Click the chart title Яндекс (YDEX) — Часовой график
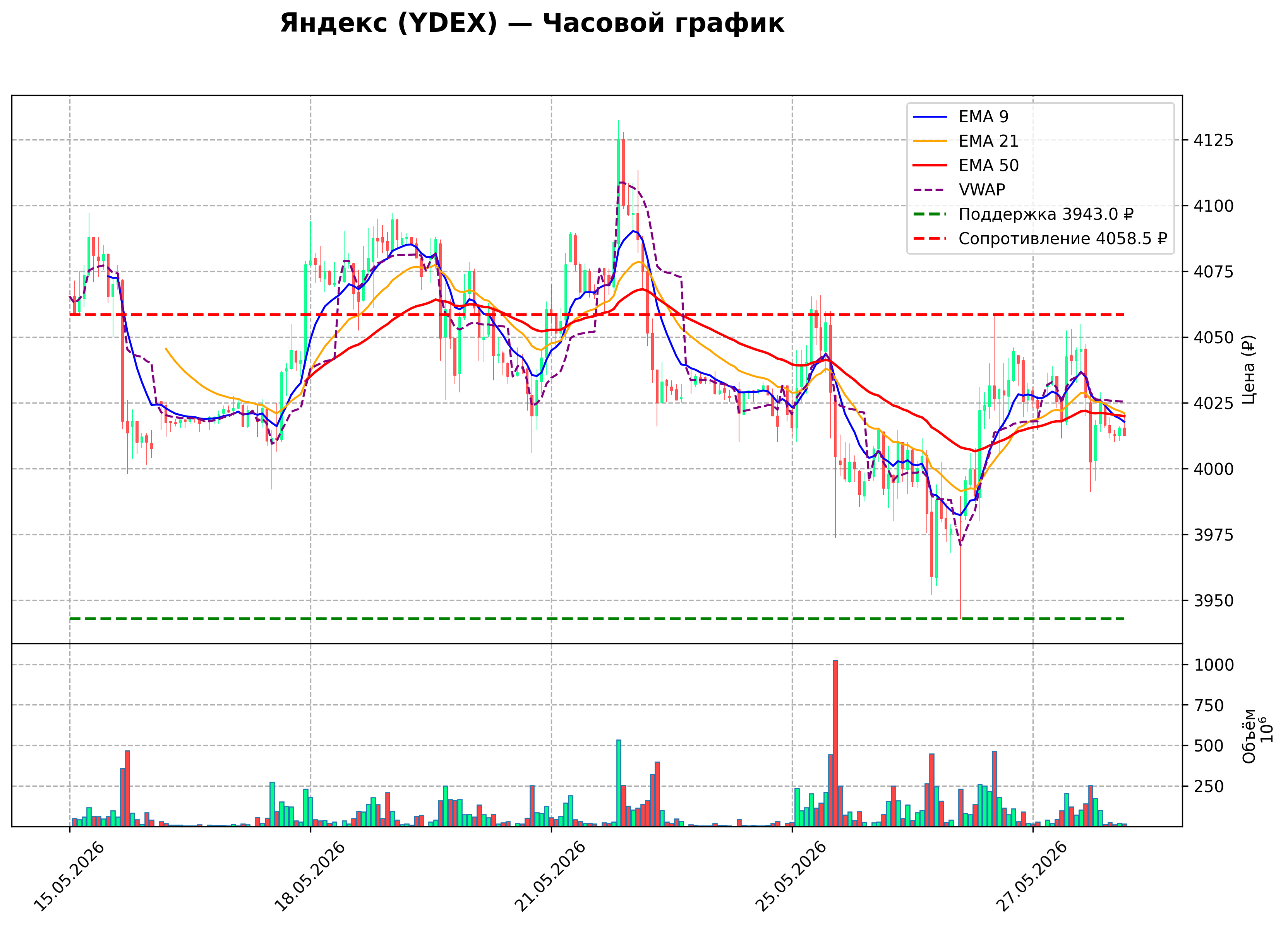This screenshot has width=1288, height=926. tap(532, 24)
